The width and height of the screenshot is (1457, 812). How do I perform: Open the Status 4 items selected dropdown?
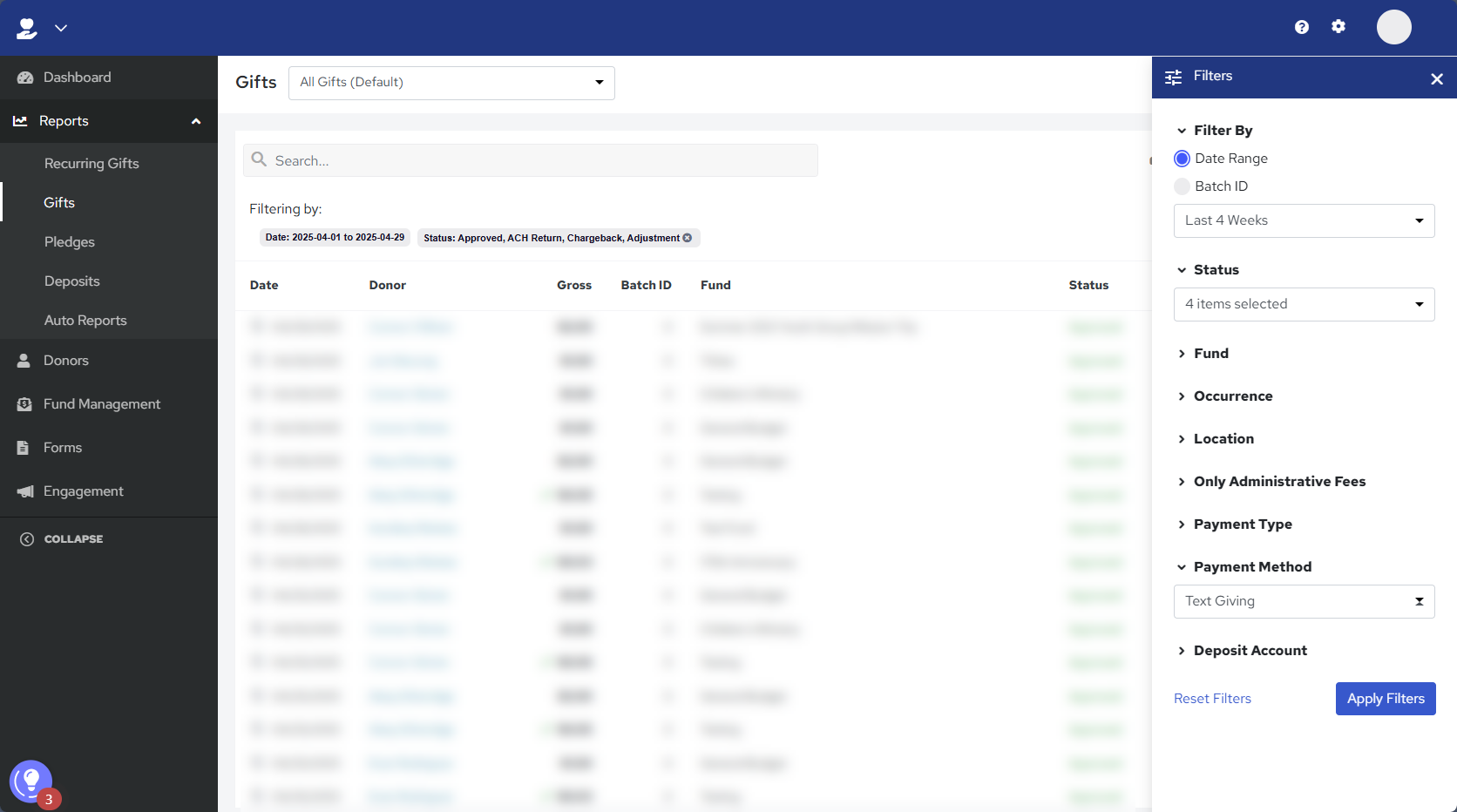pyautogui.click(x=1304, y=305)
